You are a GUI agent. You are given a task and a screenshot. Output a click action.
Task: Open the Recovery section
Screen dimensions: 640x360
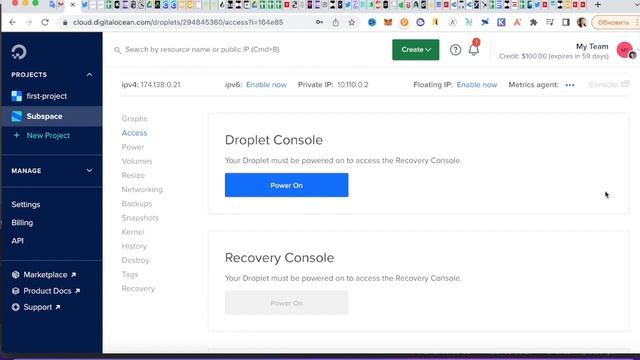pos(138,289)
